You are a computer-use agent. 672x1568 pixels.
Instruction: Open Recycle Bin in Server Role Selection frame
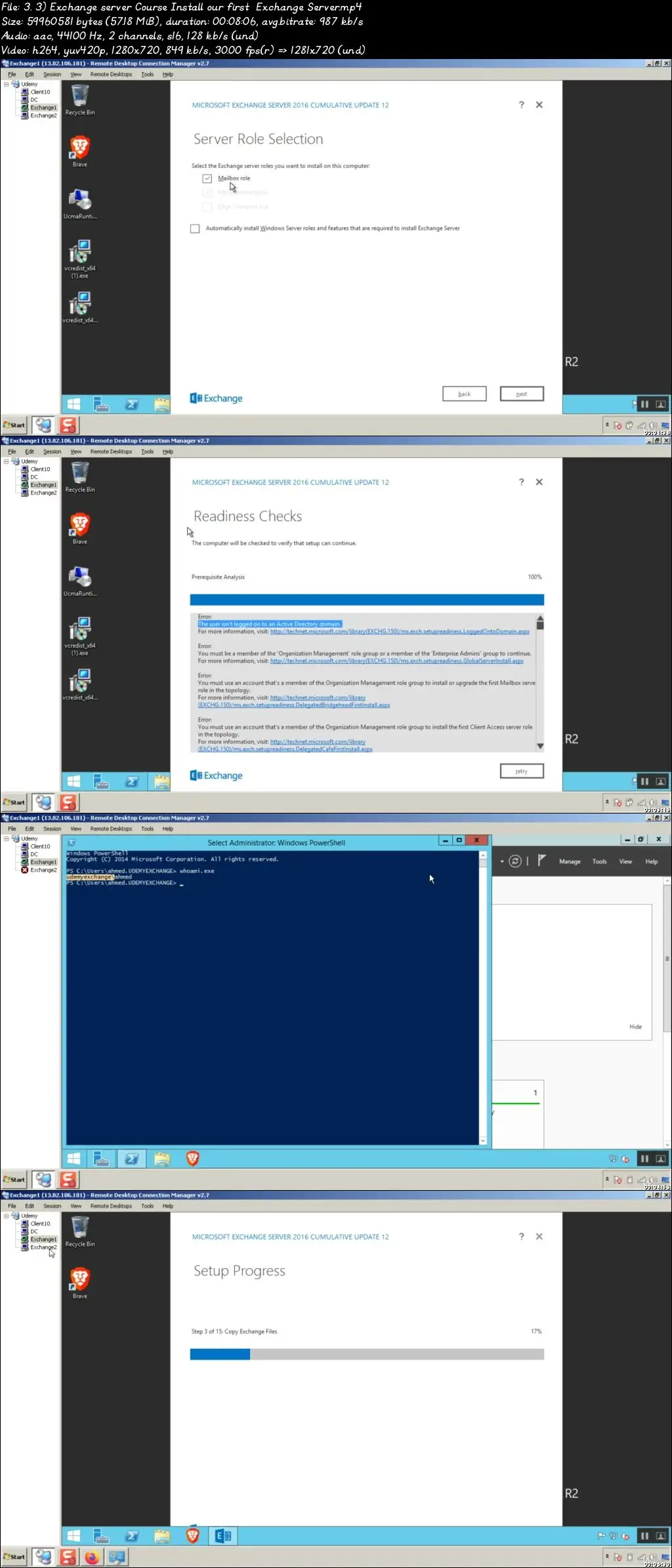click(80, 100)
